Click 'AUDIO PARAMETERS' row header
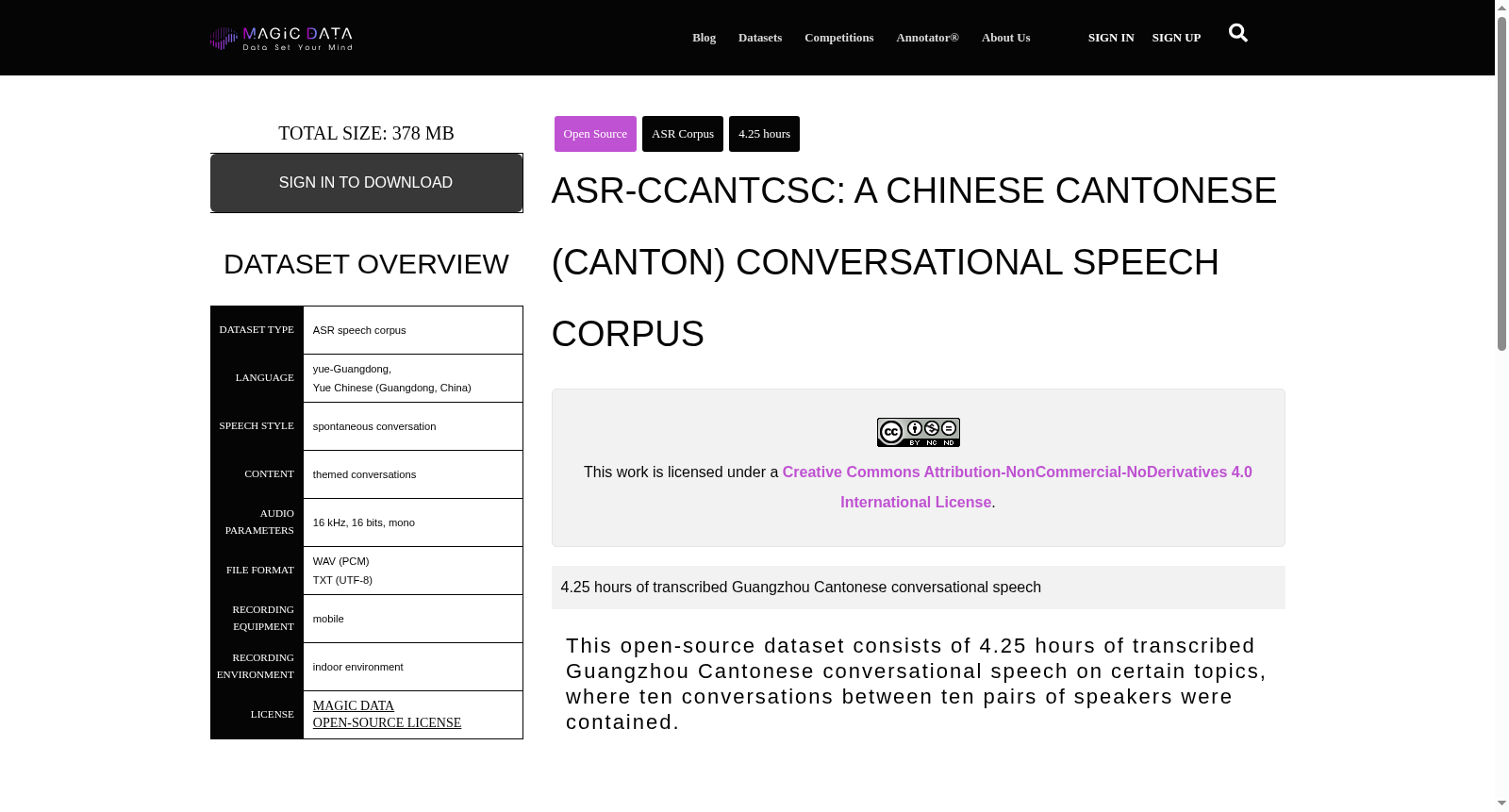This screenshot has width=1509, height=812. [257, 522]
